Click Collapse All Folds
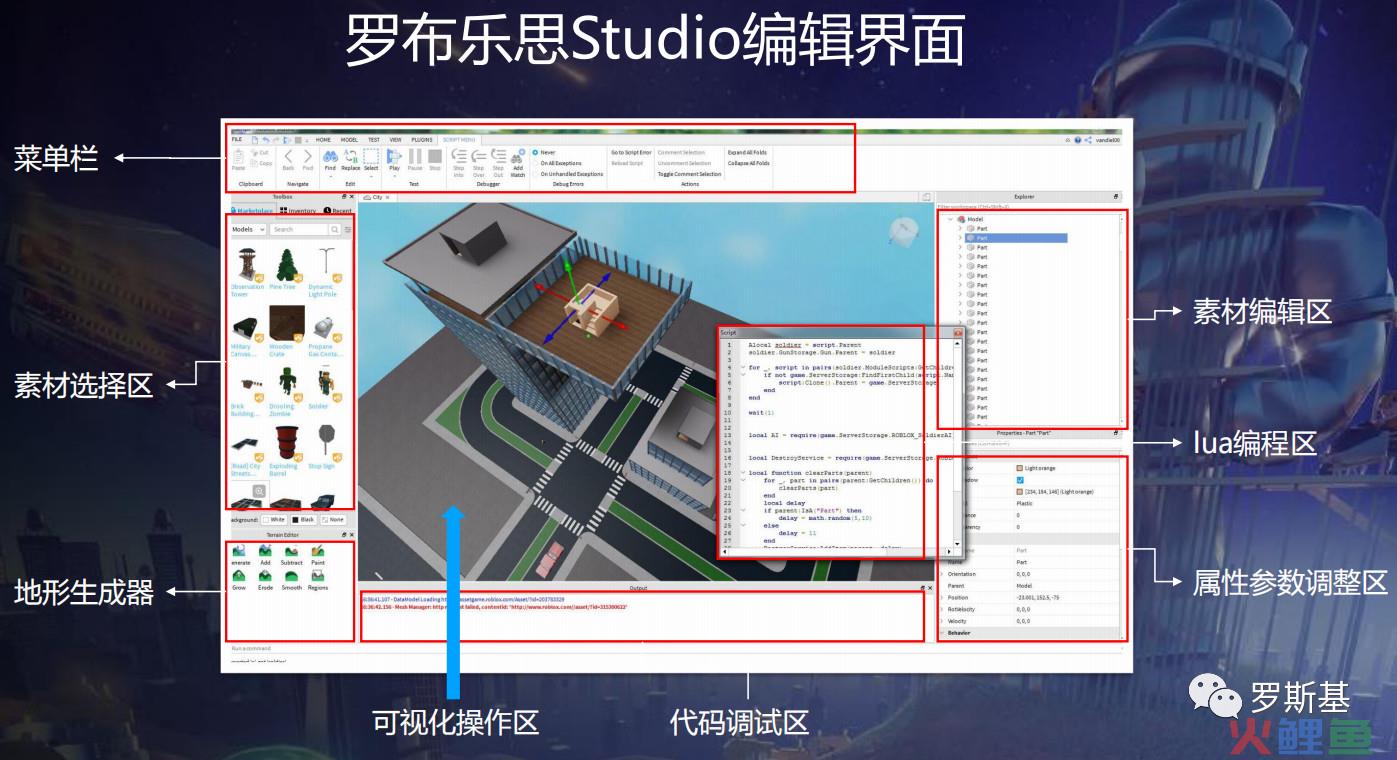Viewport: 1397px width, 760px height. 749,163
